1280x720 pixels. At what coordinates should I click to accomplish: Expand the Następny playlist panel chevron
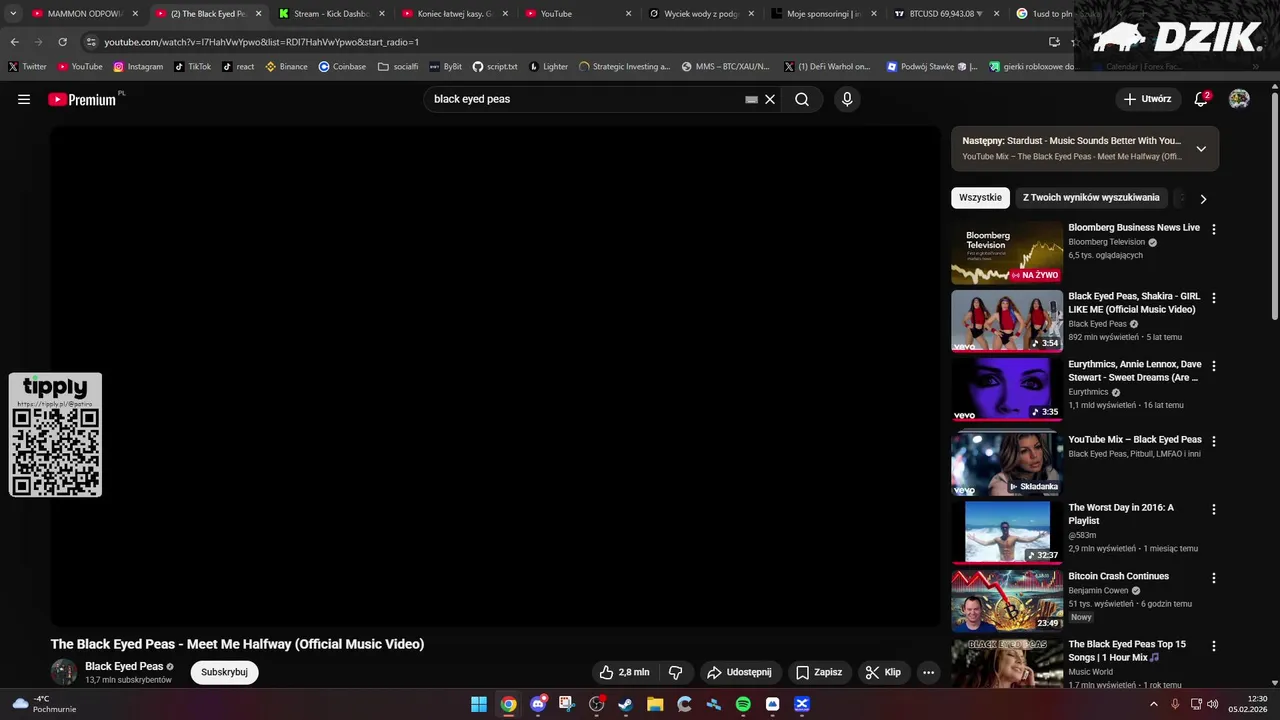1201,149
